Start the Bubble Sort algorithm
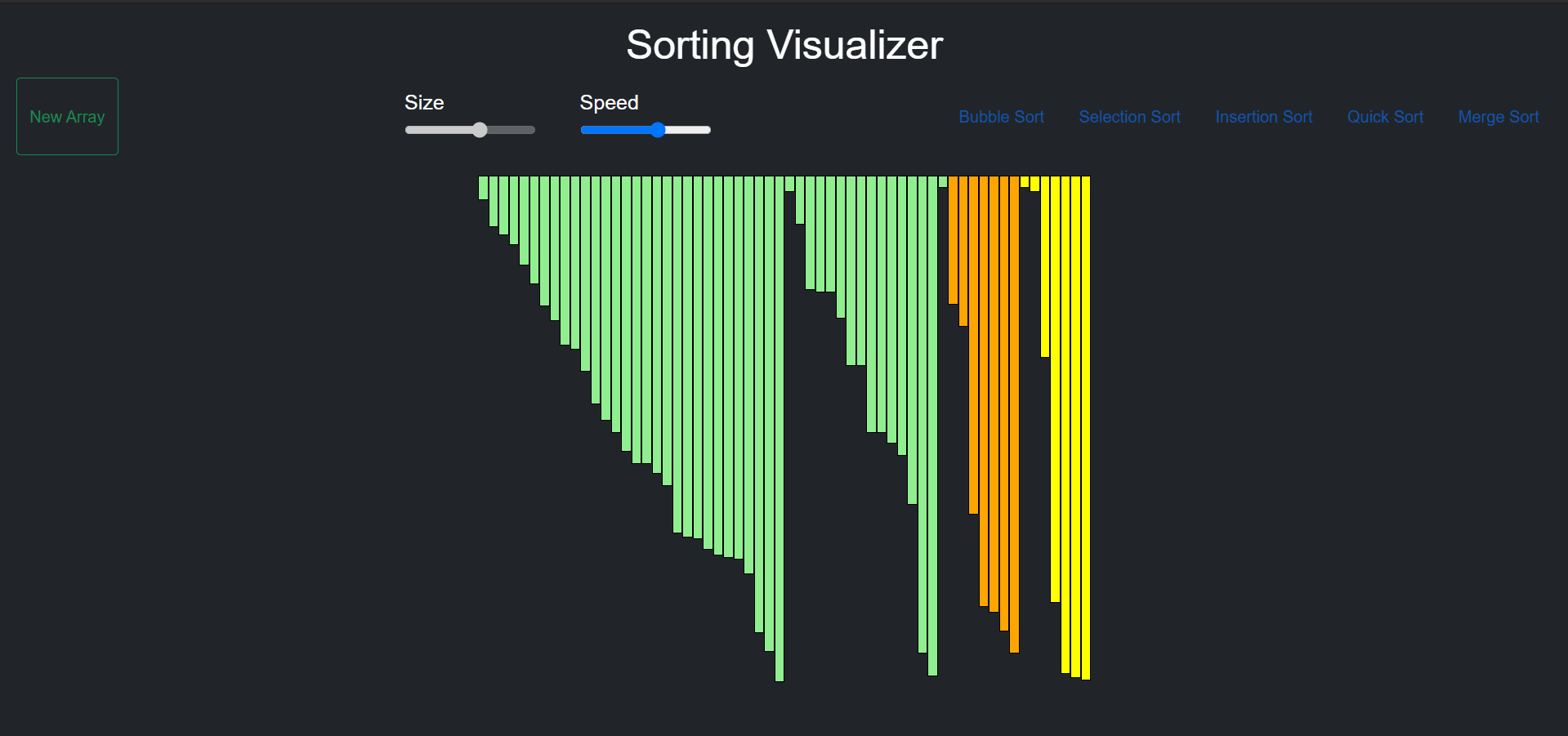The width and height of the screenshot is (1568, 736). pyautogui.click(x=1000, y=117)
